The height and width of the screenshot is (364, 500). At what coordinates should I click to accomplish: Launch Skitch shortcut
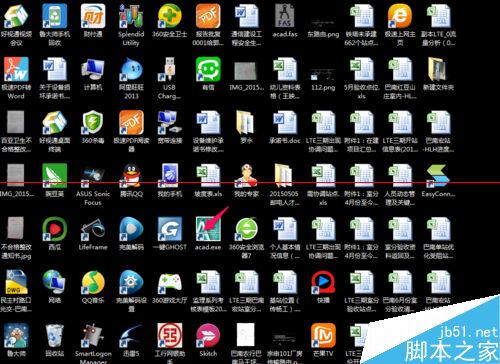click(x=208, y=335)
